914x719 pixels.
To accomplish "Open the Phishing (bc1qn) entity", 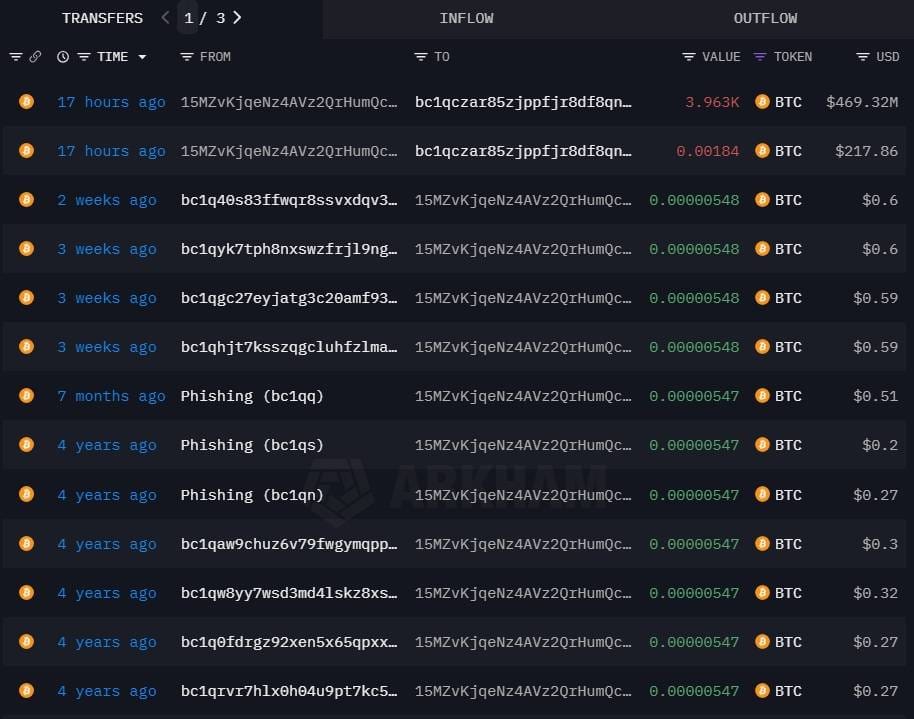I will [x=252, y=494].
